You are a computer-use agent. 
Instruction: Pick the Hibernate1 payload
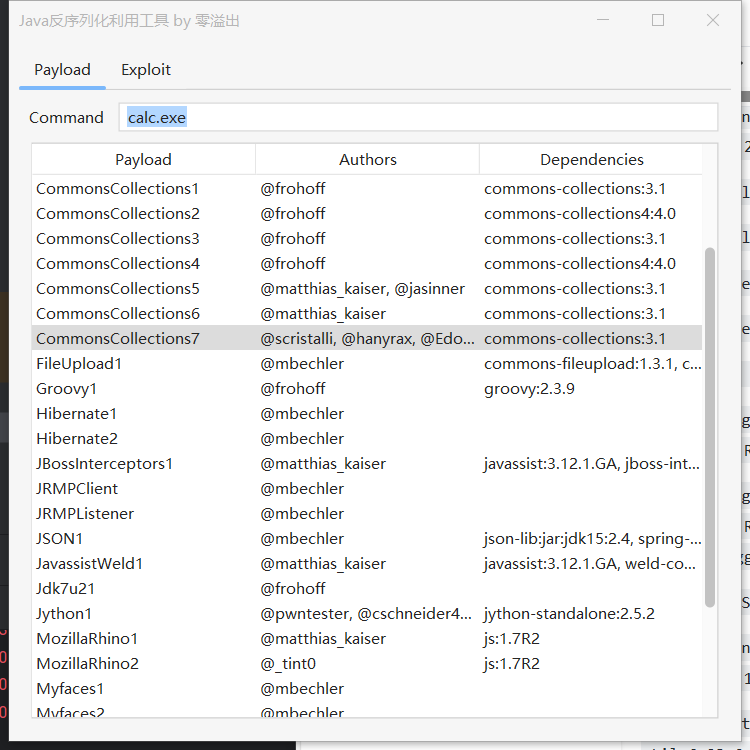[x=77, y=414]
